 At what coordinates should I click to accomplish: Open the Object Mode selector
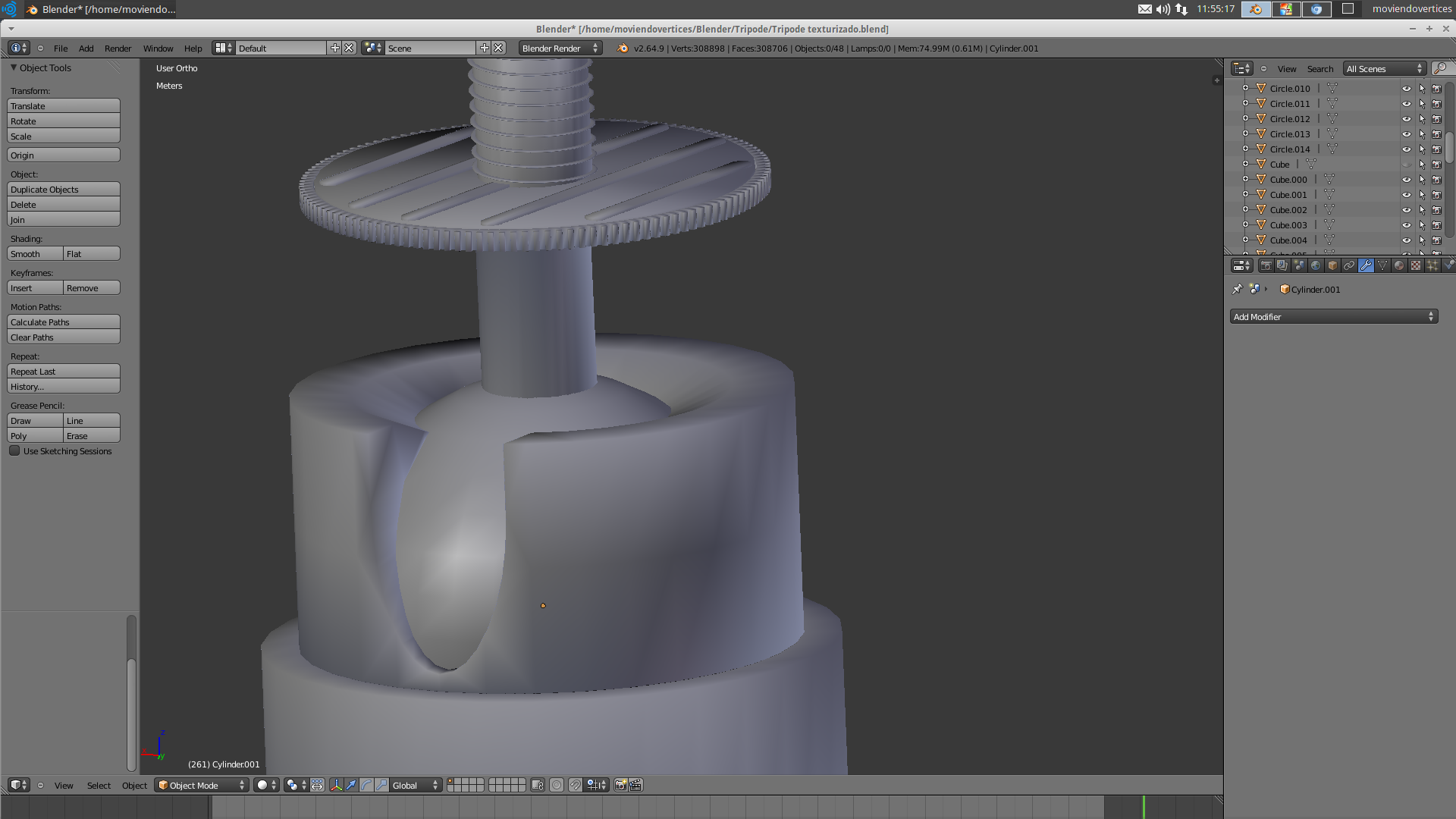coord(202,786)
